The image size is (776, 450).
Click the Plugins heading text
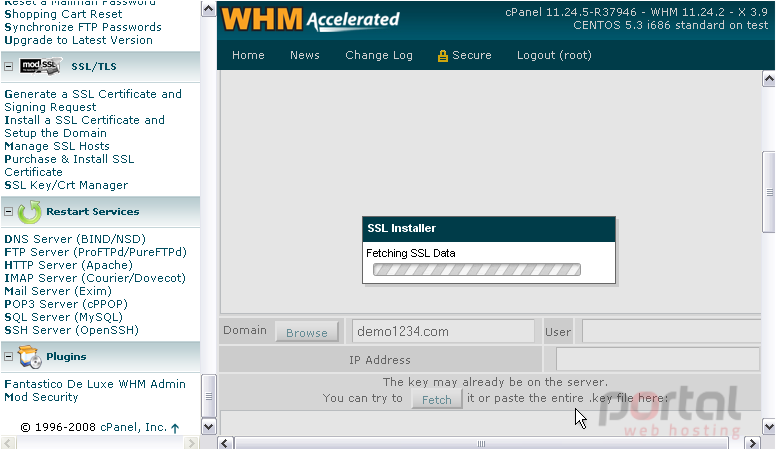(x=66, y=356)
